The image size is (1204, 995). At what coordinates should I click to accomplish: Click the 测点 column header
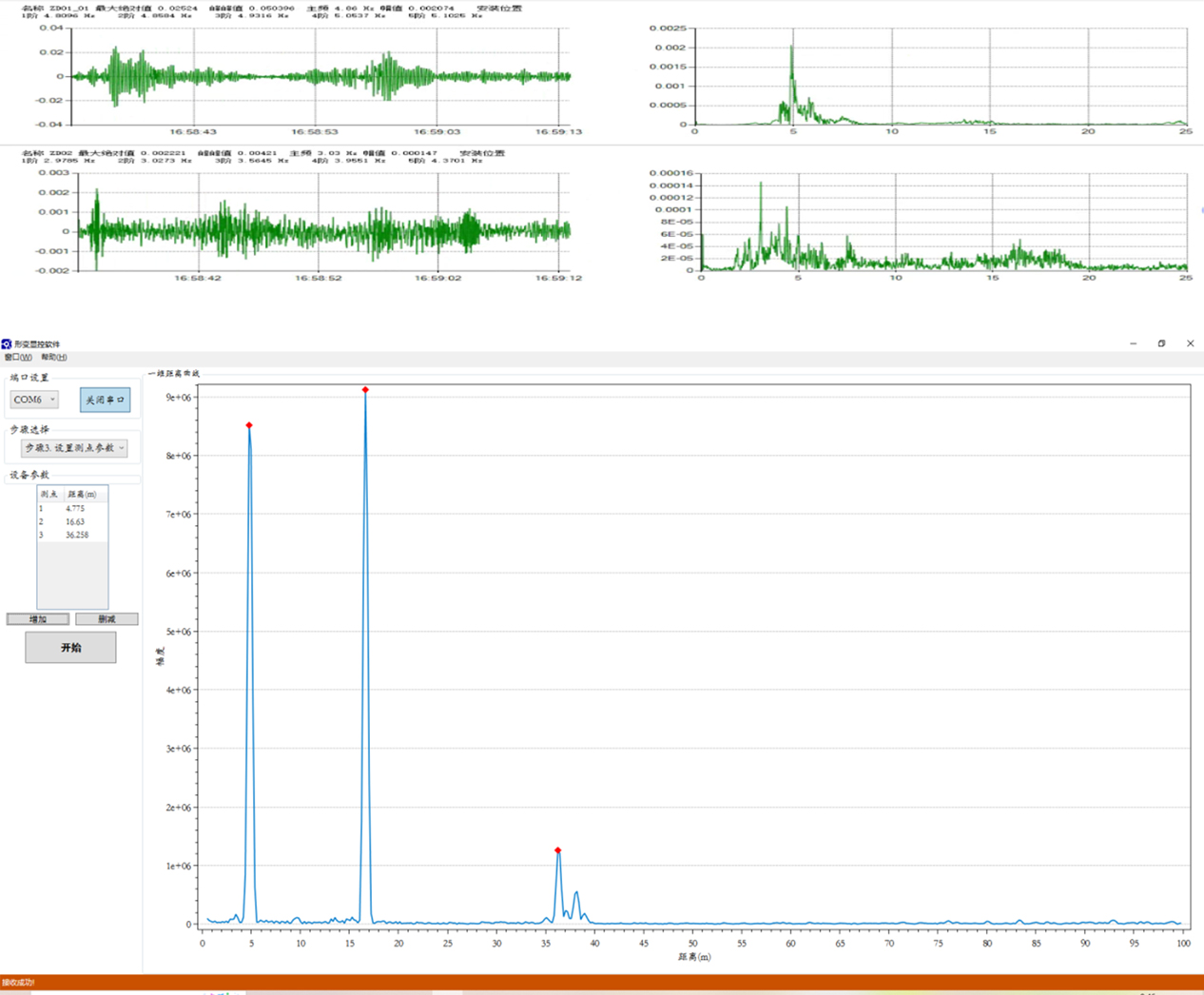click(49, 495)
